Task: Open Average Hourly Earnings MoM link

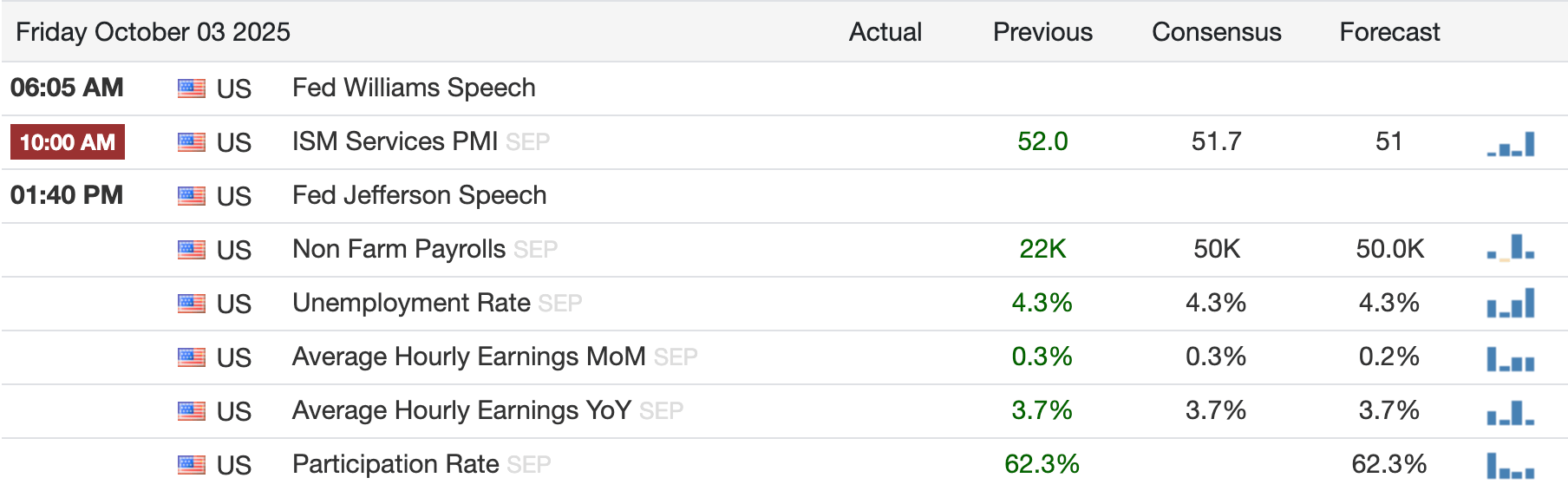Action: coord(468,357)
